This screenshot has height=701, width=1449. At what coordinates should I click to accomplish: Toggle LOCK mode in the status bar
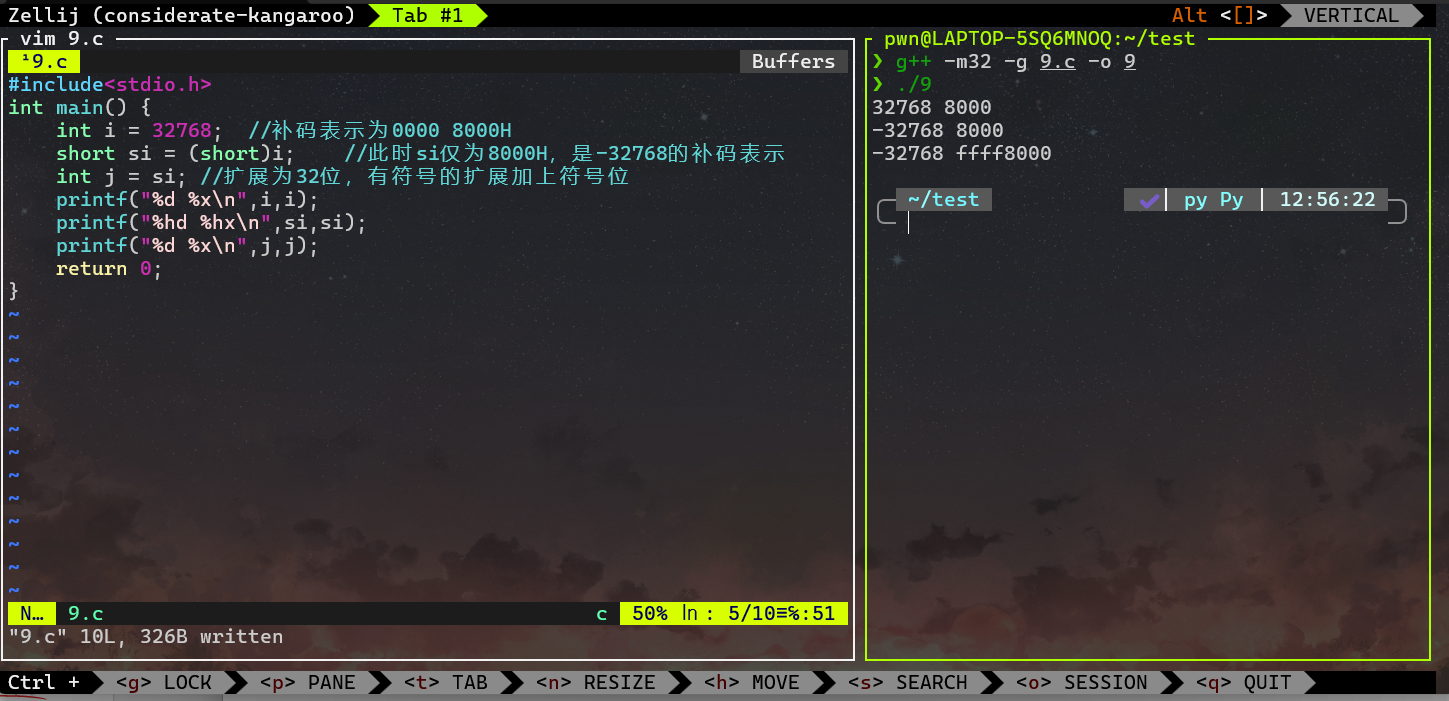tap(164, 683)
